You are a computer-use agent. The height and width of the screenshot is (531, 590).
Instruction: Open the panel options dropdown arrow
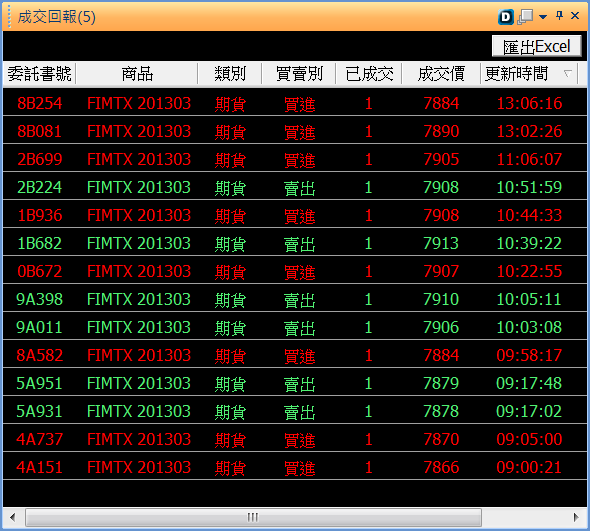pos(543,17)
